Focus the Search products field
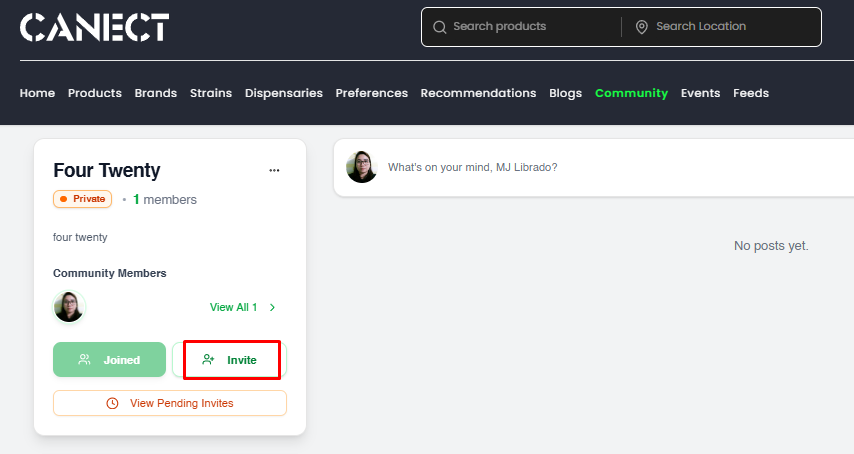 (530, 27)
